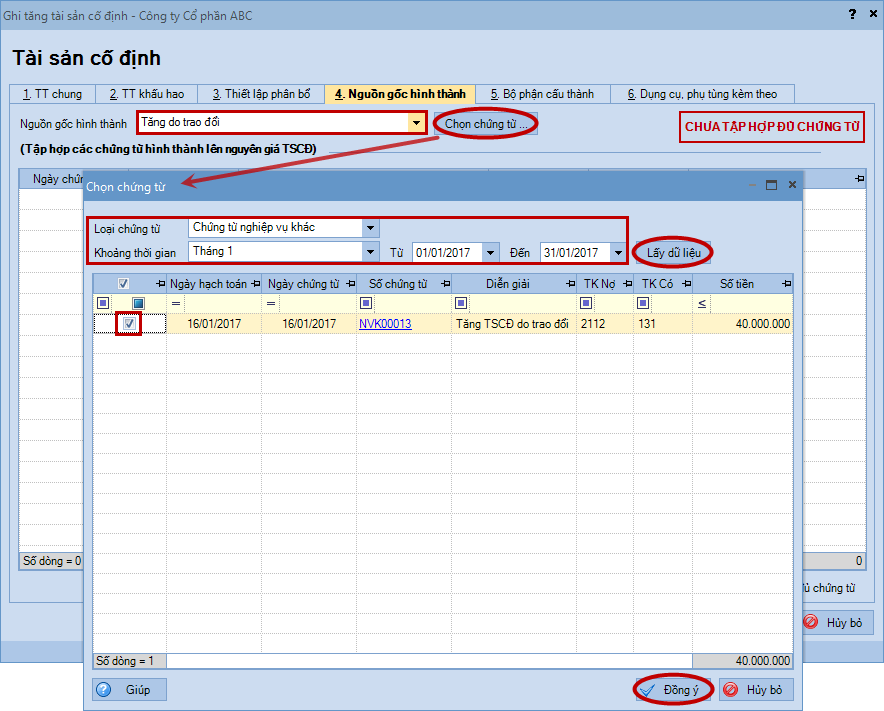Open the Nguồn gốc hình thành dropdown
The image size is (884, 711).
coord(417,123)
